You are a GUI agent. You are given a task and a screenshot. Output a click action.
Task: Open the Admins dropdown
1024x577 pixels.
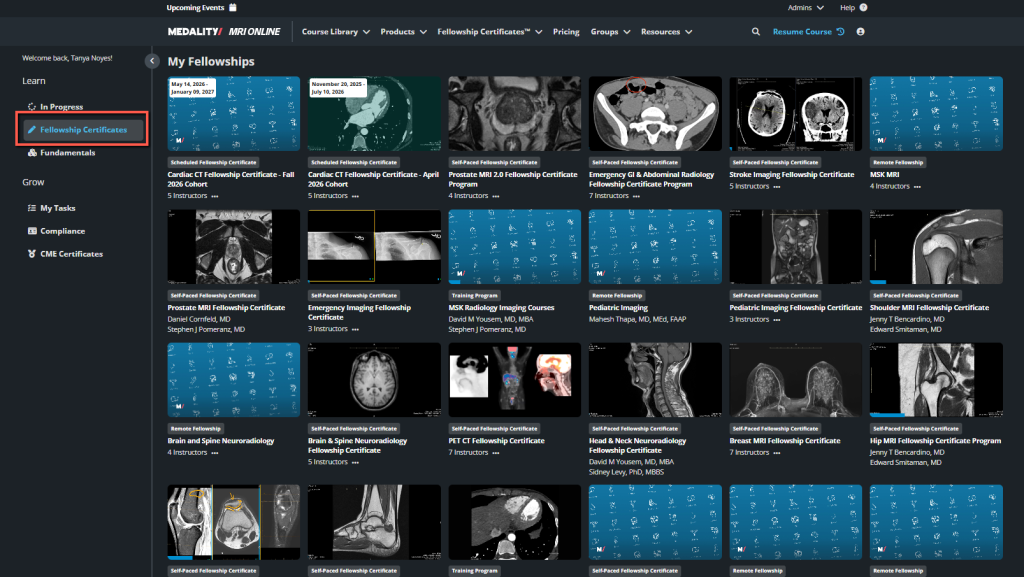click(806, 8)
